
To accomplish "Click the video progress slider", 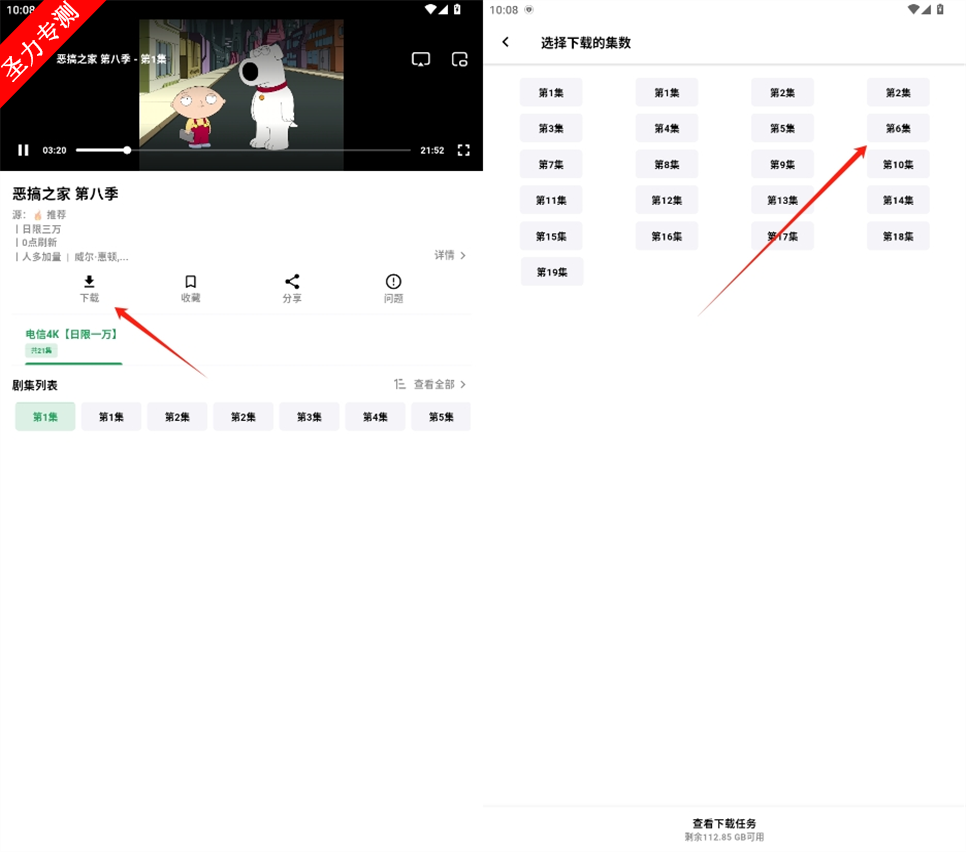I will [x=243, y=150].
